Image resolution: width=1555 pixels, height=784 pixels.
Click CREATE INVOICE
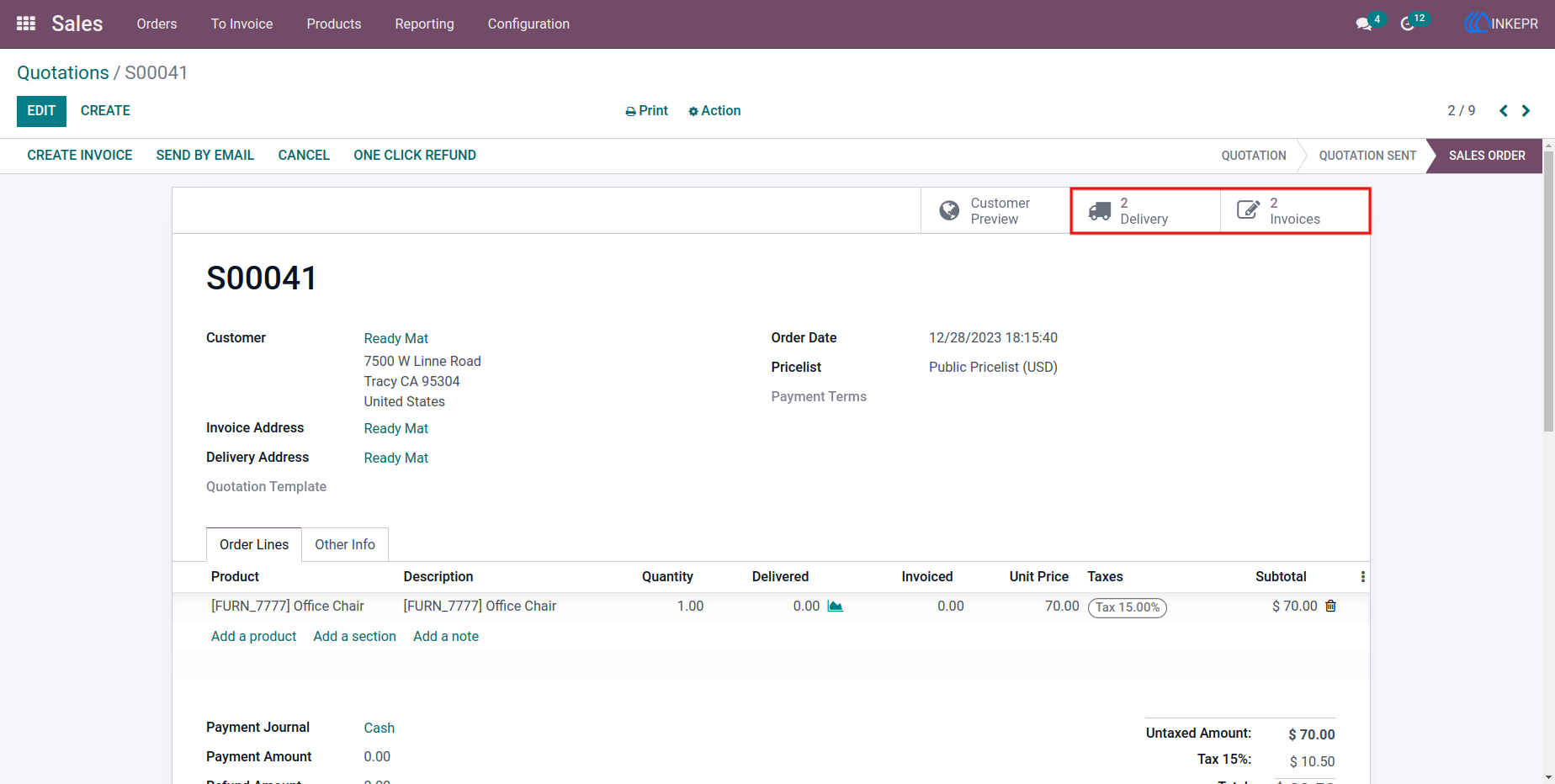point(80,156)
